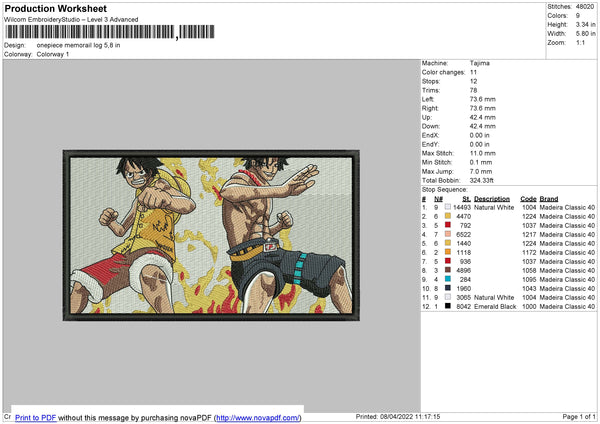Click the embroidery design preview image

[x=211, y=235]
